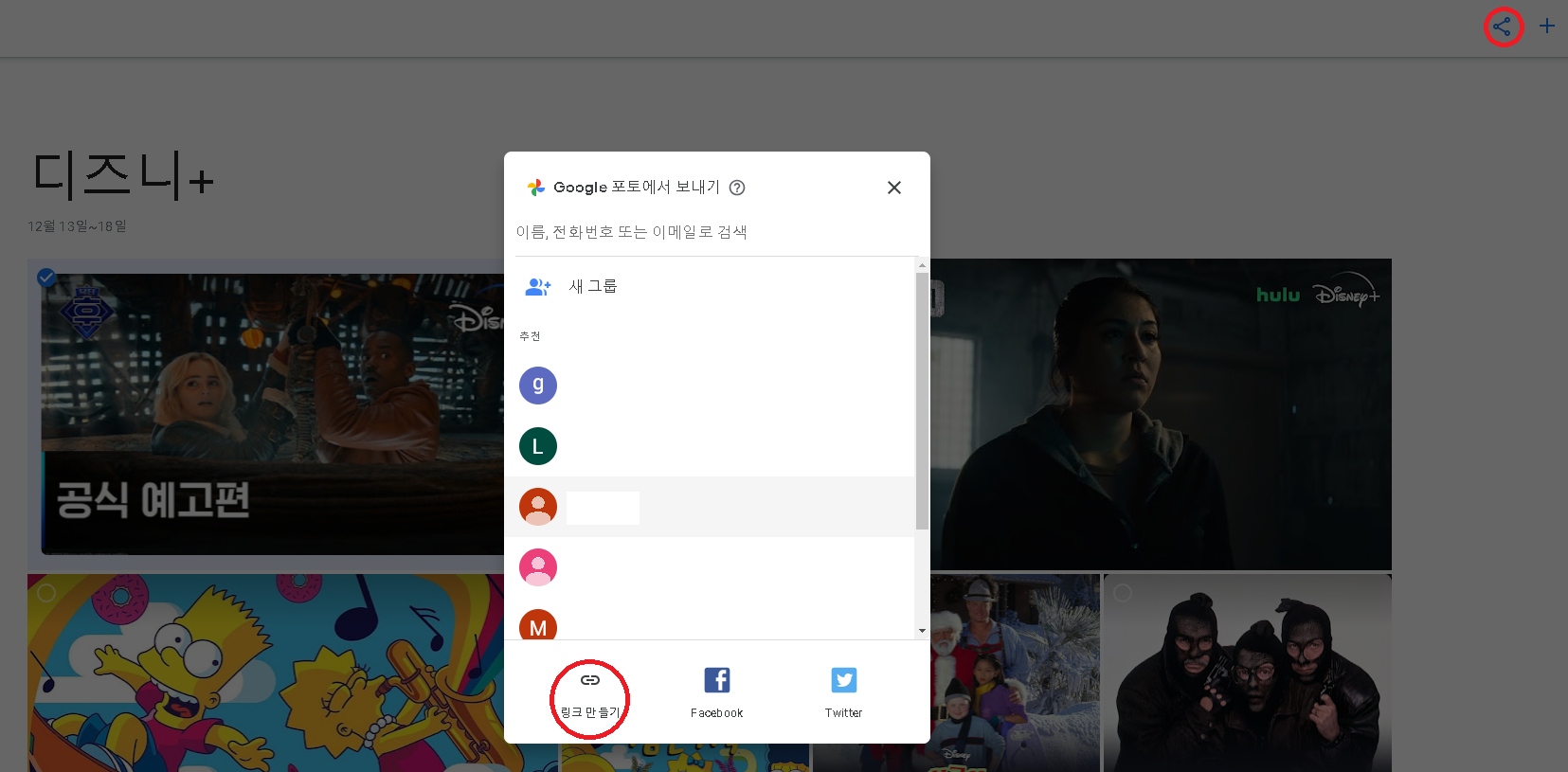This screenshot has height=772, width=1568.
Task: Click the plus add-to icon
Action: [x=1547, y=27]
